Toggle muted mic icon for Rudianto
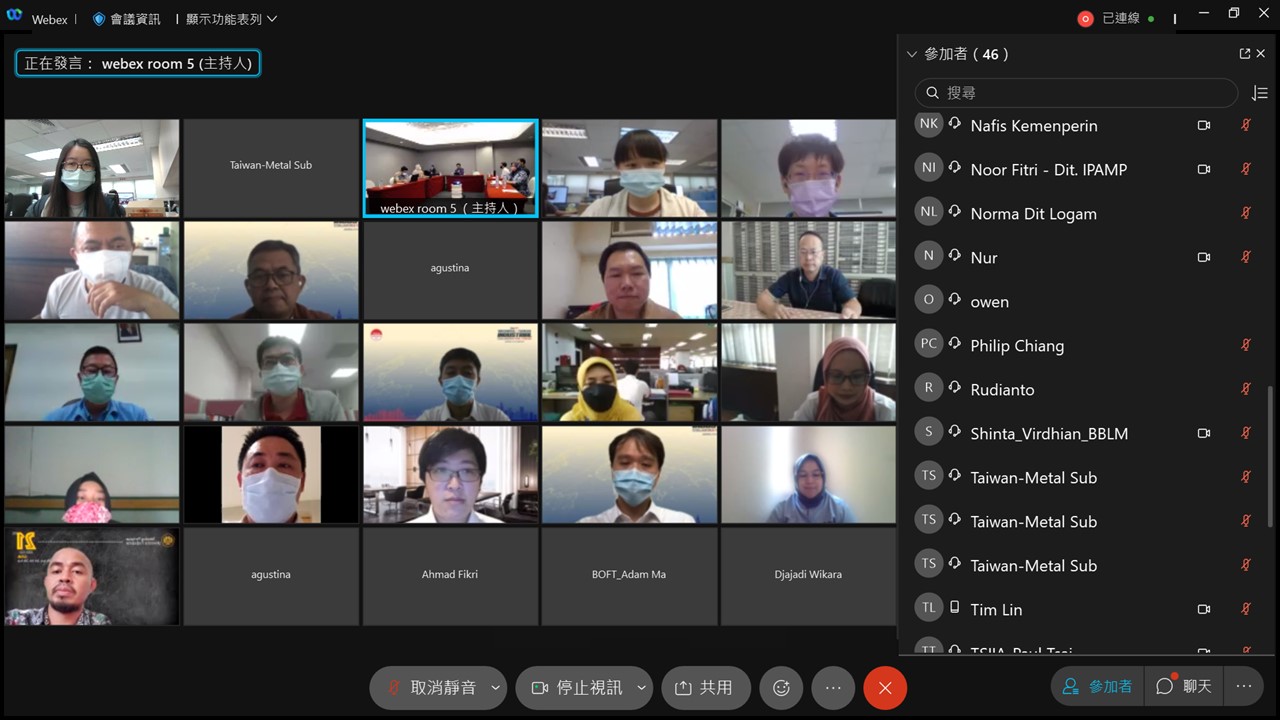 (1246, 389)
